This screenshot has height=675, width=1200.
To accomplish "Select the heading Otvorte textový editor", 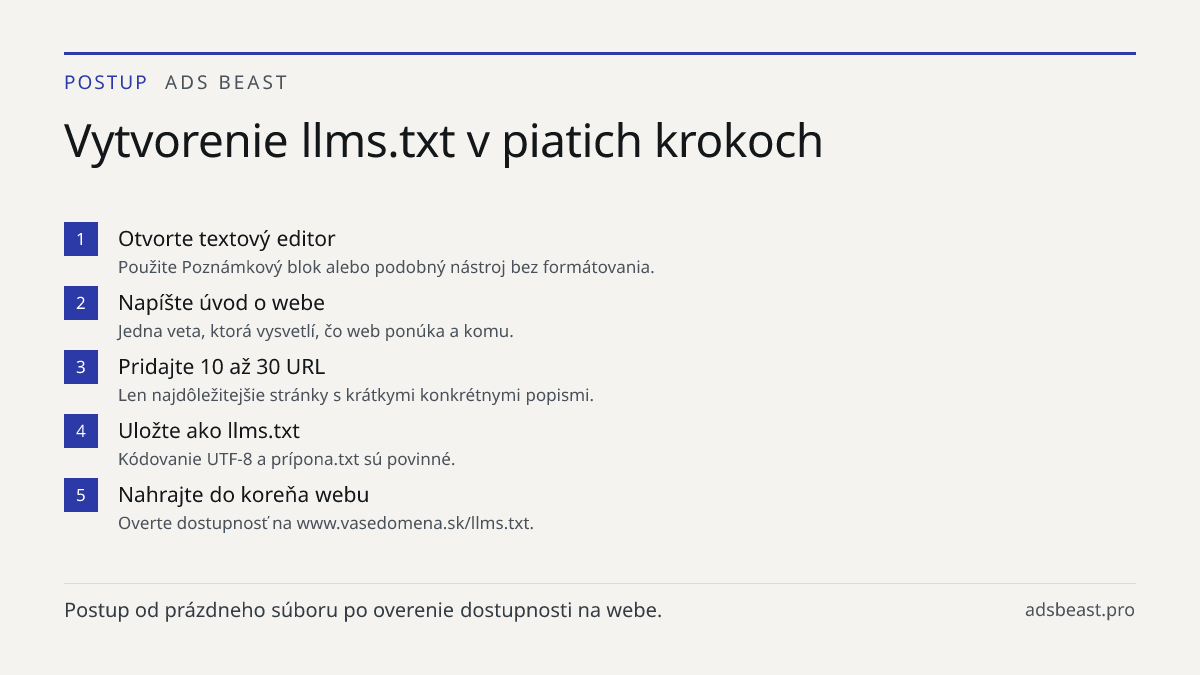I will [x=226, y=239].
